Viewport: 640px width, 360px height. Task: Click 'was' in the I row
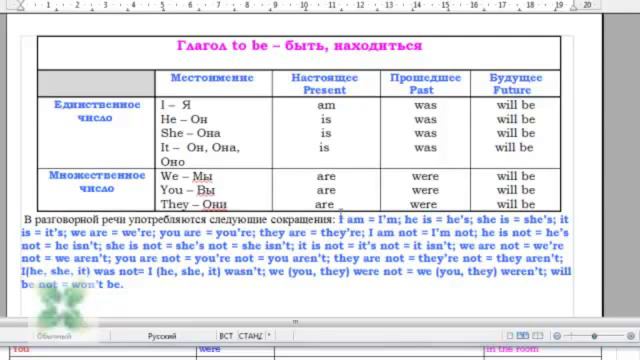[425, 106]
